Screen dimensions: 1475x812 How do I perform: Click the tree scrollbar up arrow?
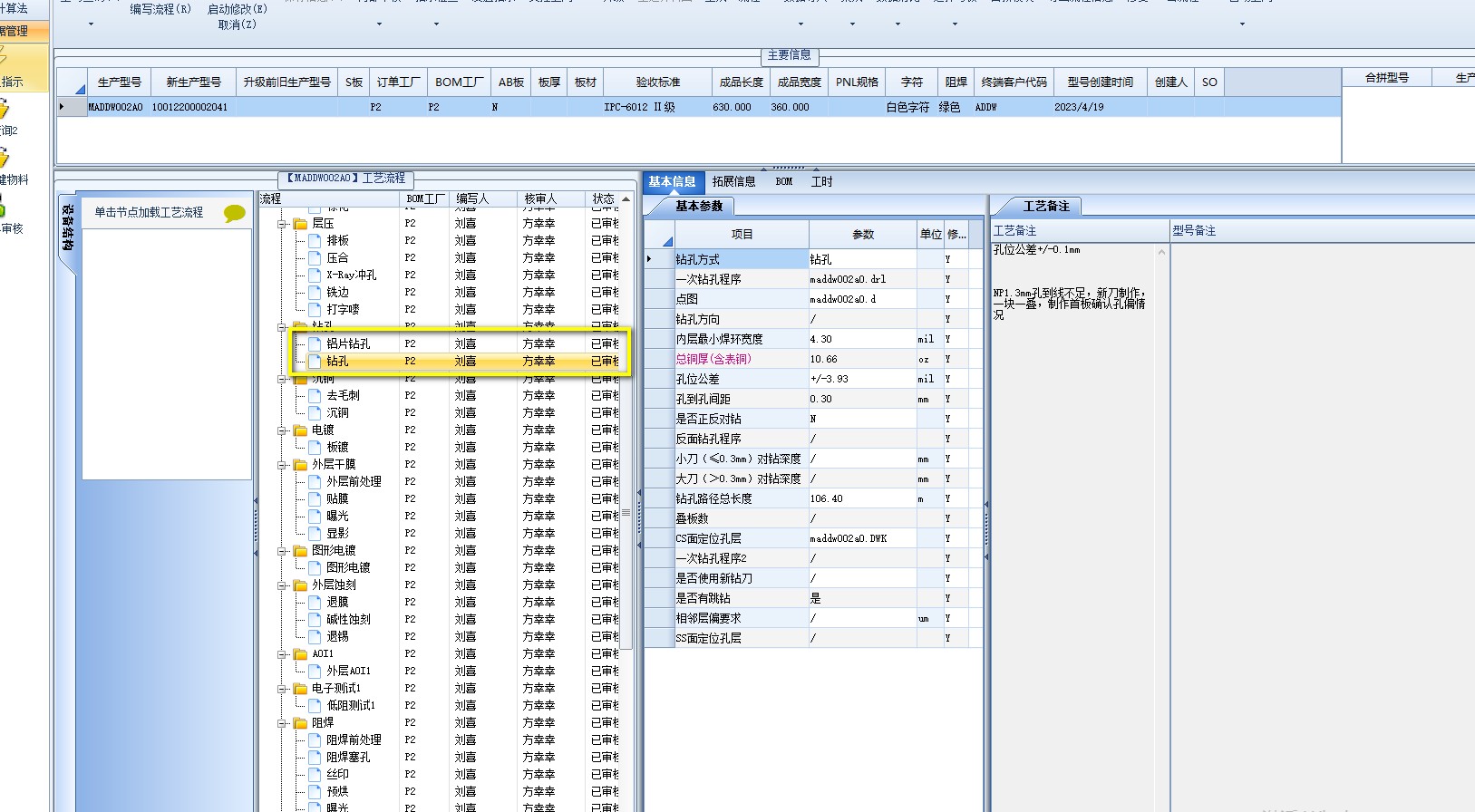[626, 198]
